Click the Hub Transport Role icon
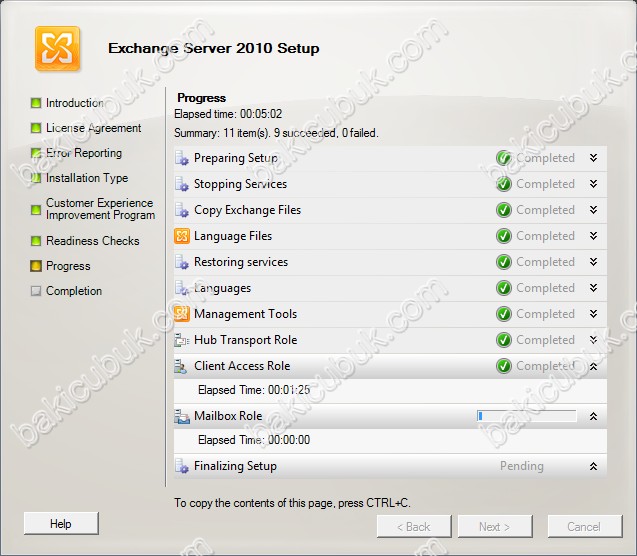Image resolution: width=637 pixels, height=556 pixels. pos(182,340)
